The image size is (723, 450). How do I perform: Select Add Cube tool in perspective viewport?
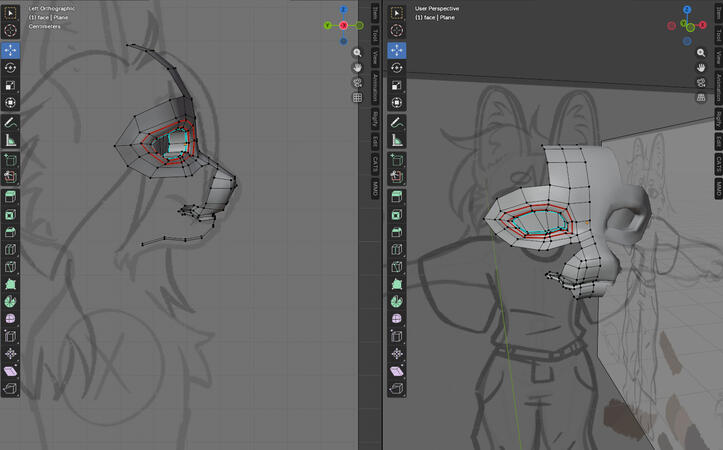pos(397,160)
